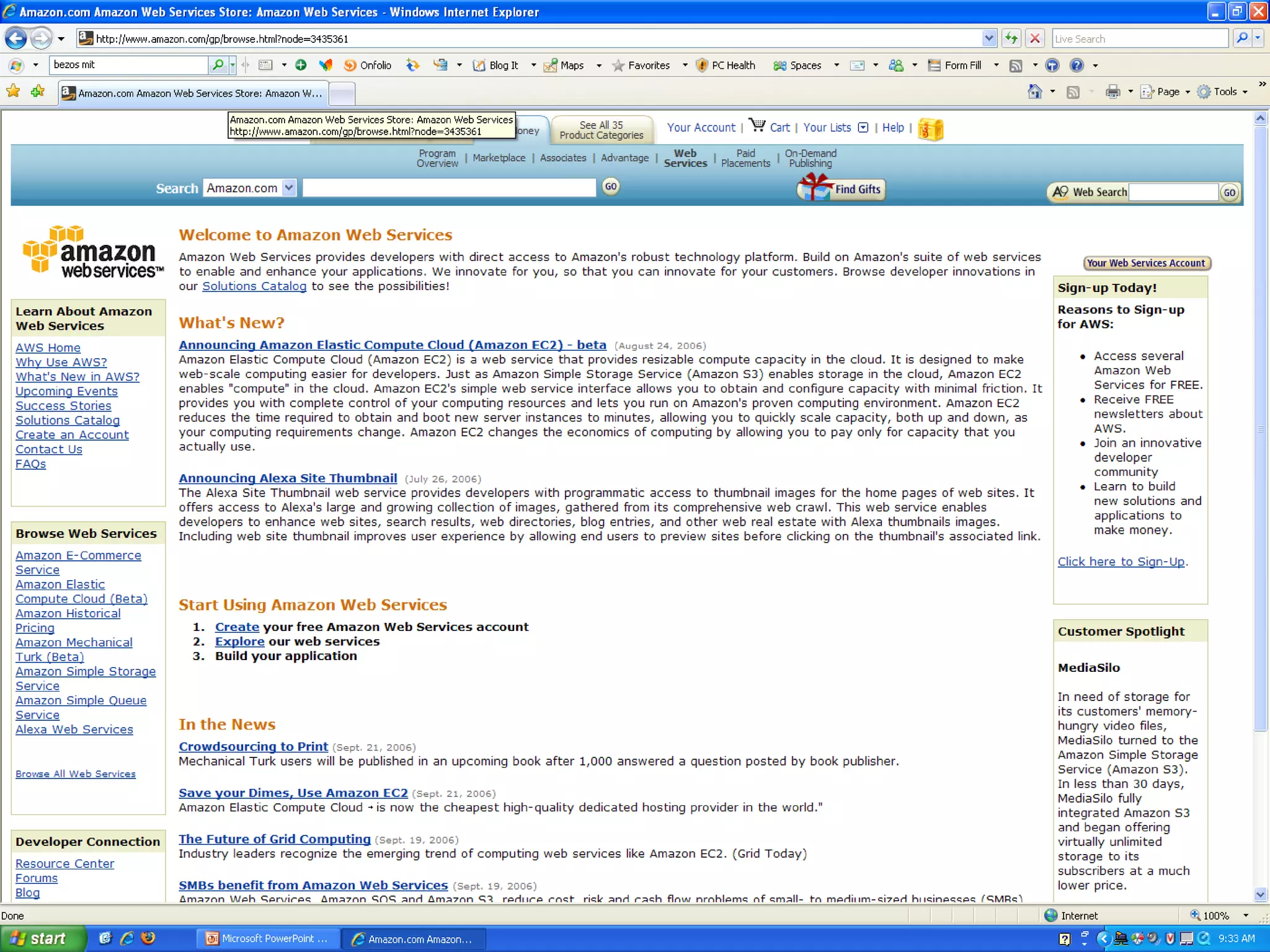This screenshot has height=952, width=1270.
Task: Click the Print icon in command bar
Action: click(1112, 92)
